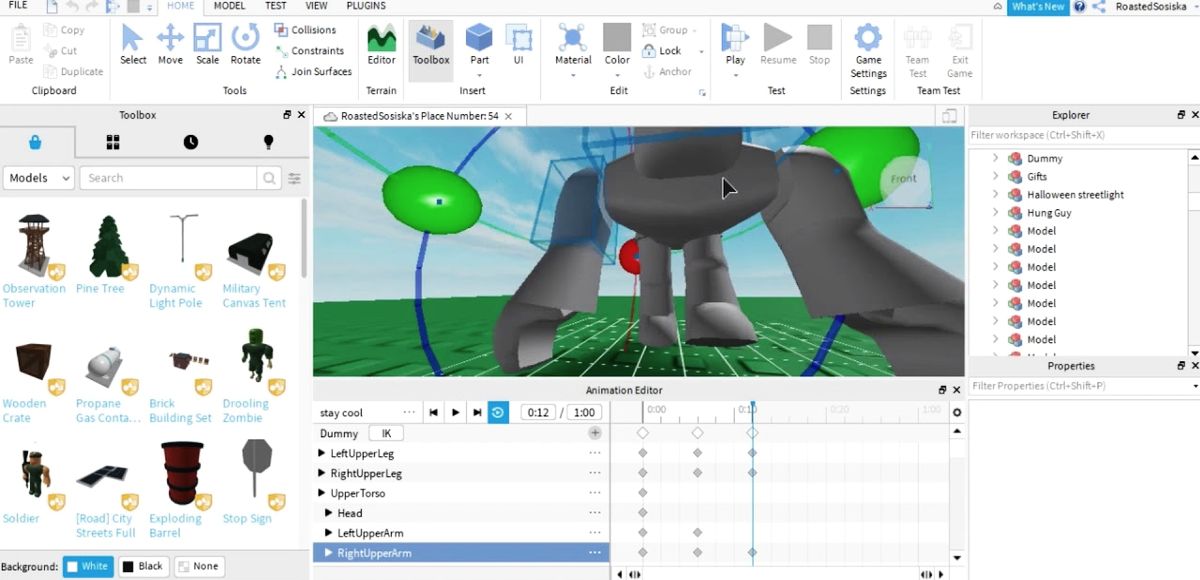Open the Models category dropdown
The width and height of the screenshot is (1200, 580).
pos(39,178)
